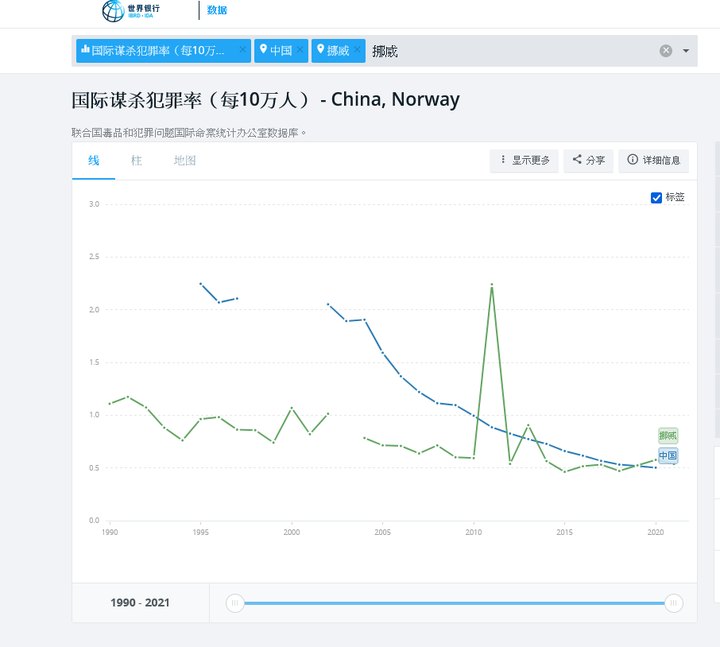Image resolution: width=720 pixels, height=647 pixels.
Task: Remove the 中国 country chip
Action: 300,50
